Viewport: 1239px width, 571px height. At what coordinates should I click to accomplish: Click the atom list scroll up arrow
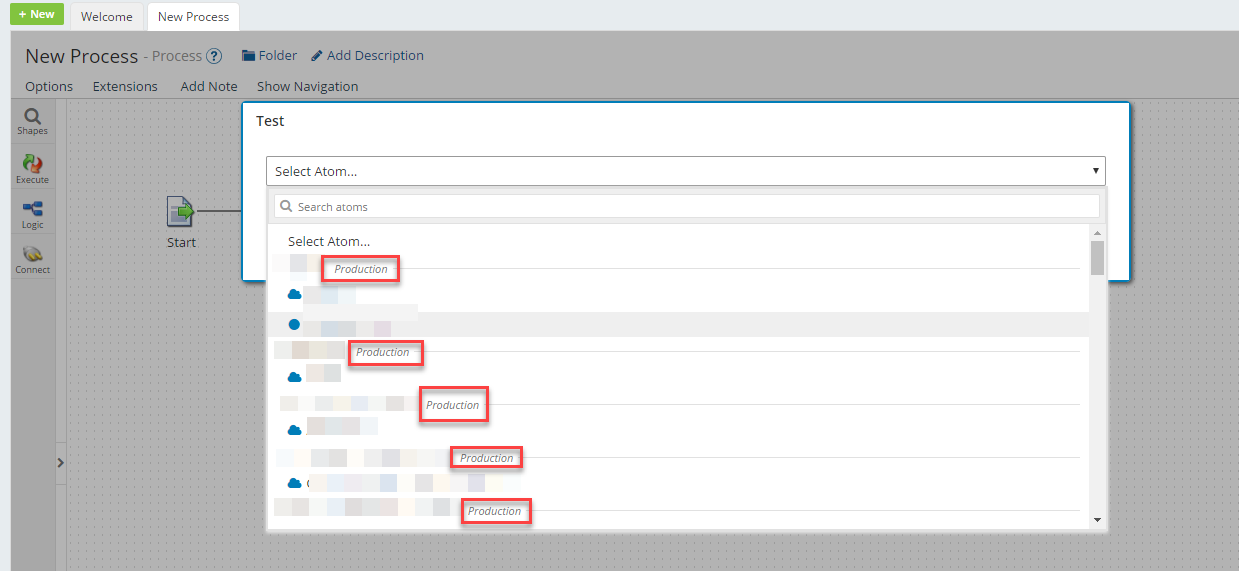click(1097, 232)
